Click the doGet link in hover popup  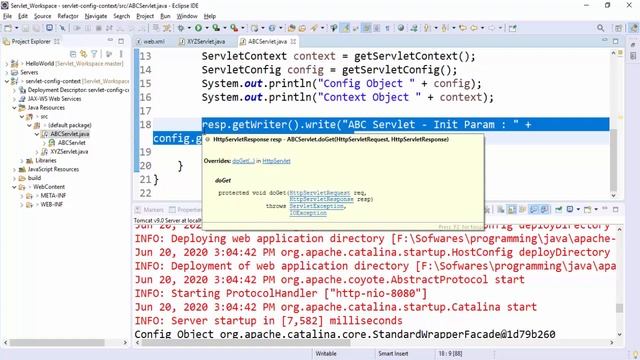tap(243, 161)
